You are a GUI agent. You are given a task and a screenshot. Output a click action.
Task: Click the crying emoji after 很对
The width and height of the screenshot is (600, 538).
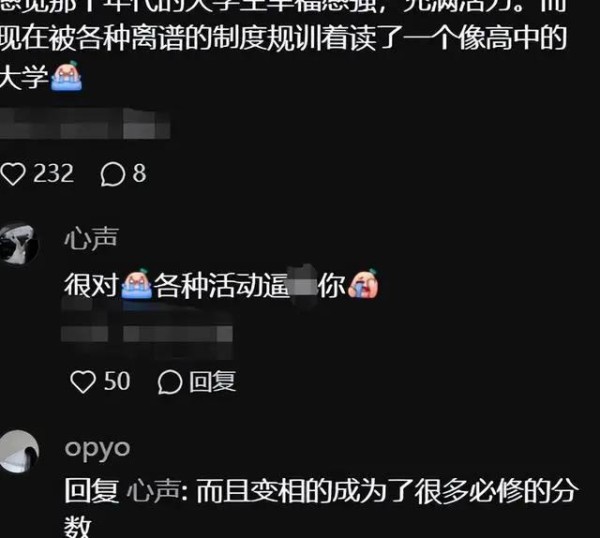pyautogui.click(x=137, y=284)
